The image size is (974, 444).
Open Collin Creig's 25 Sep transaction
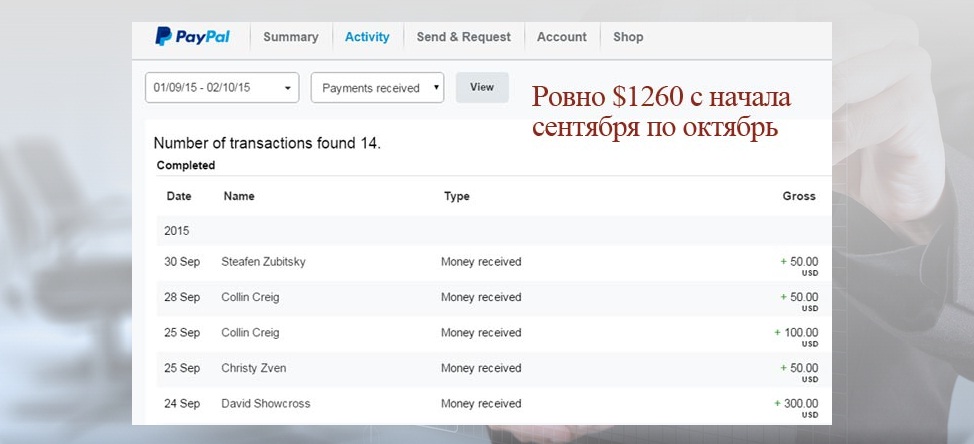pos(251,332)
